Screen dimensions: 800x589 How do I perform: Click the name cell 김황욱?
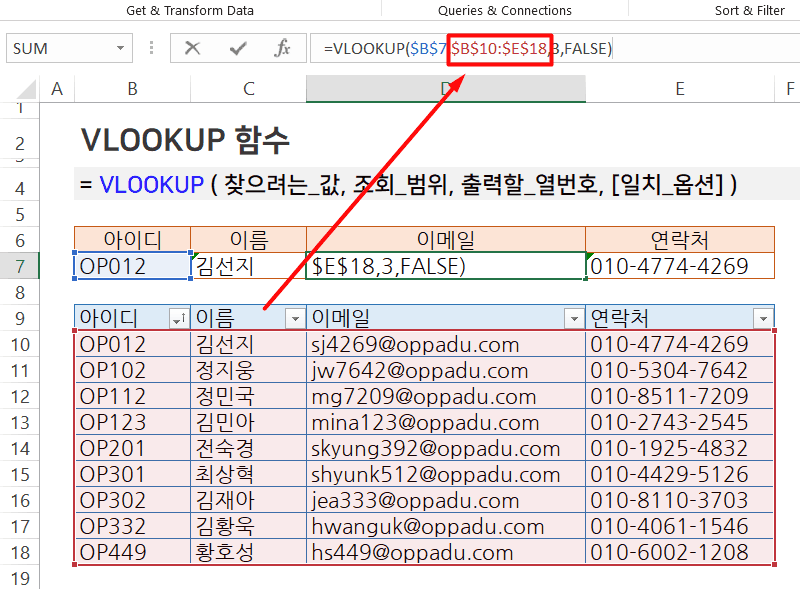[248, 527]
